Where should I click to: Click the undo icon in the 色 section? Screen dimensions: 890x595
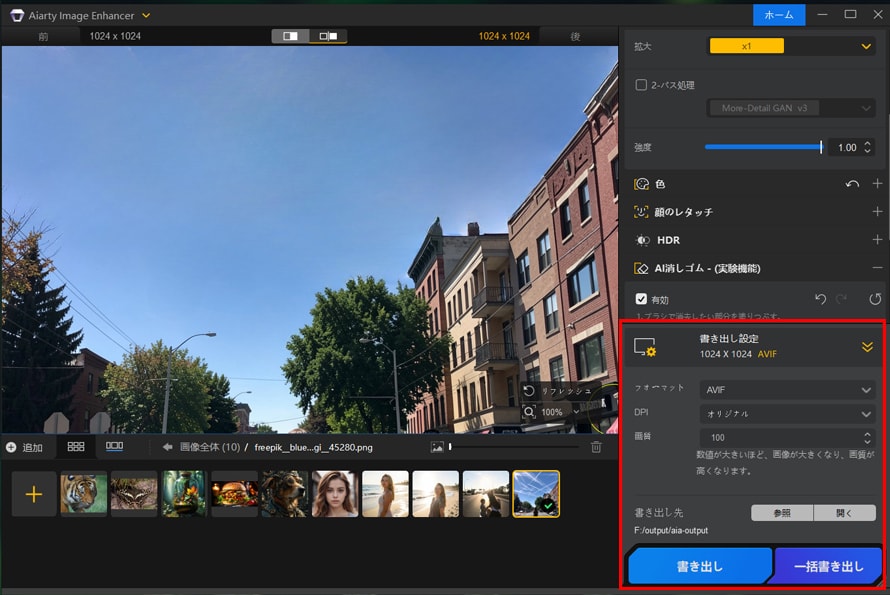852,184
